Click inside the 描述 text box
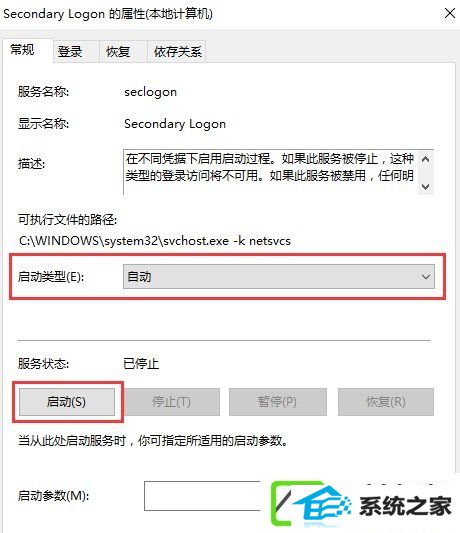Viewport: 460px width, 533px height. pyautogui.click(x=270, y=172)
